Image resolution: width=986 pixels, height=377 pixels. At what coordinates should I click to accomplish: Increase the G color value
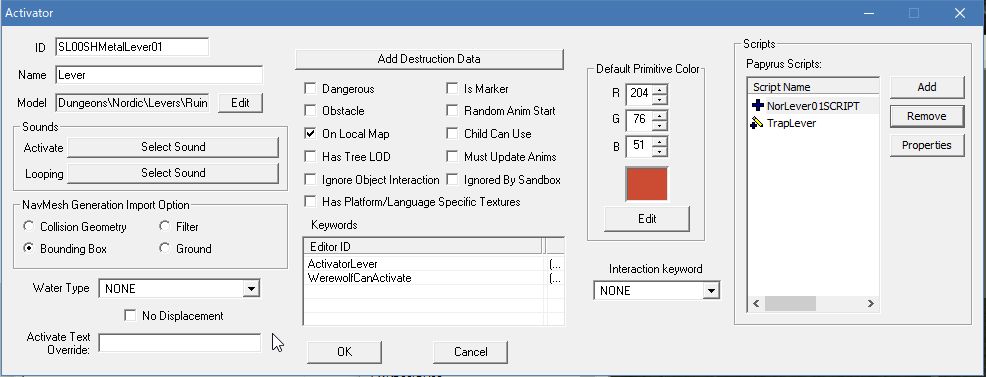659,116
